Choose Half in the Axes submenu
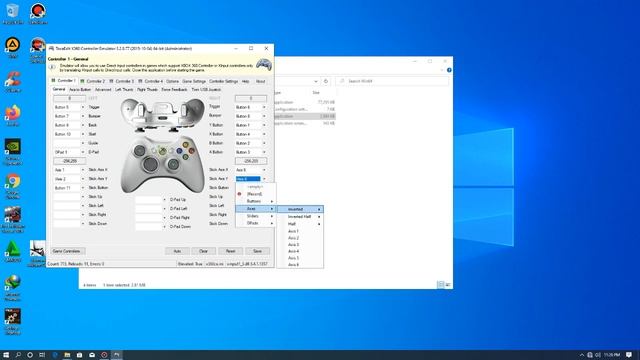The height and width of the screenshot is (360, 640). (x=300, y=224)
